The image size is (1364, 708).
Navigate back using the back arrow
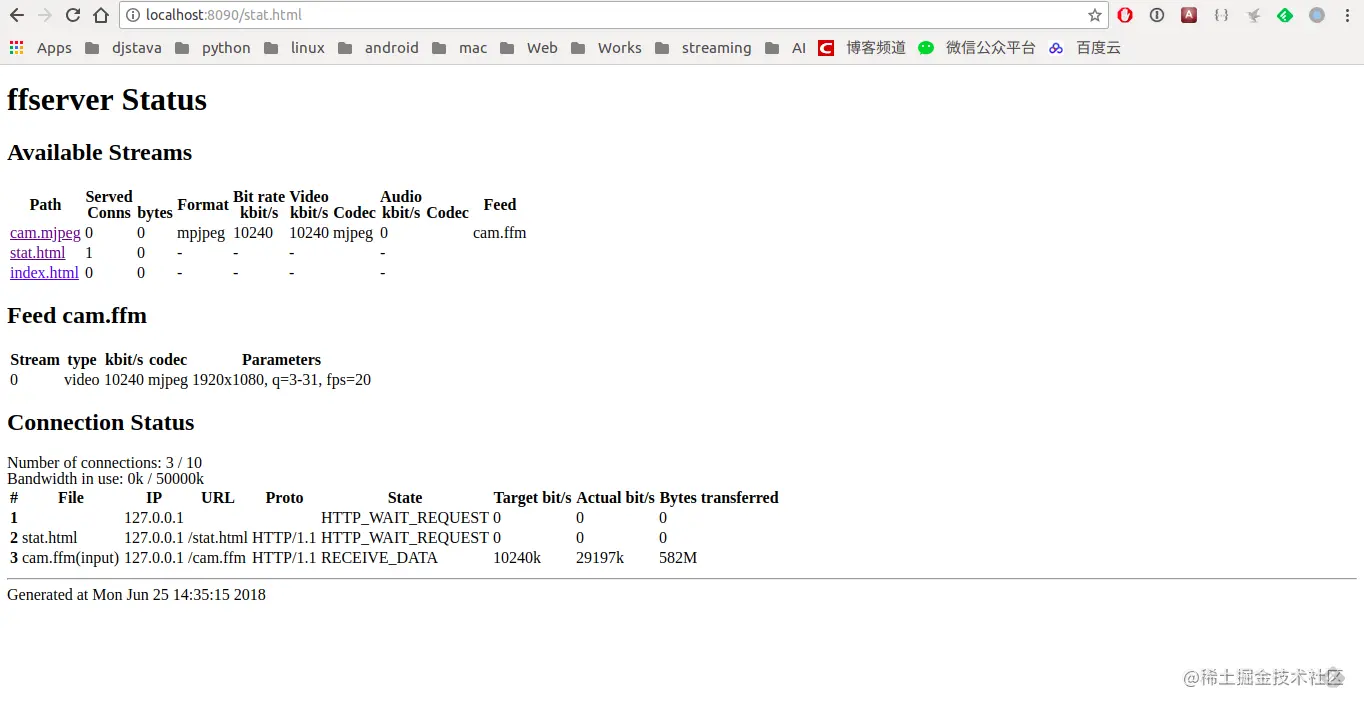pos(16,15)
